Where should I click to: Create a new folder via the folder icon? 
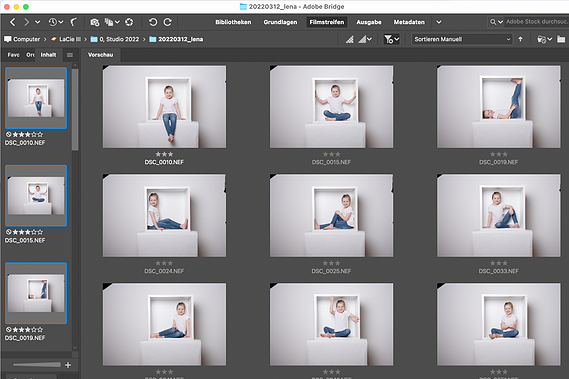[561, 39]
